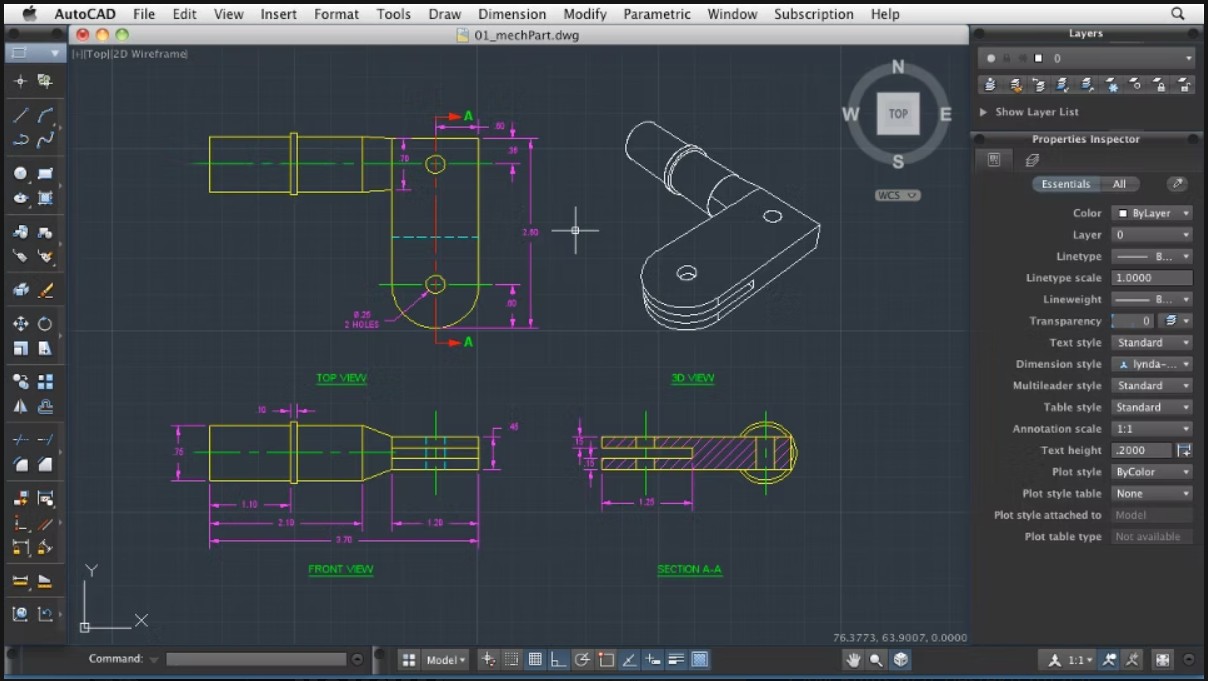Expand the Show Layer List triangle
The width and height of the screenshot is (1208, 681).
point(984,112)
